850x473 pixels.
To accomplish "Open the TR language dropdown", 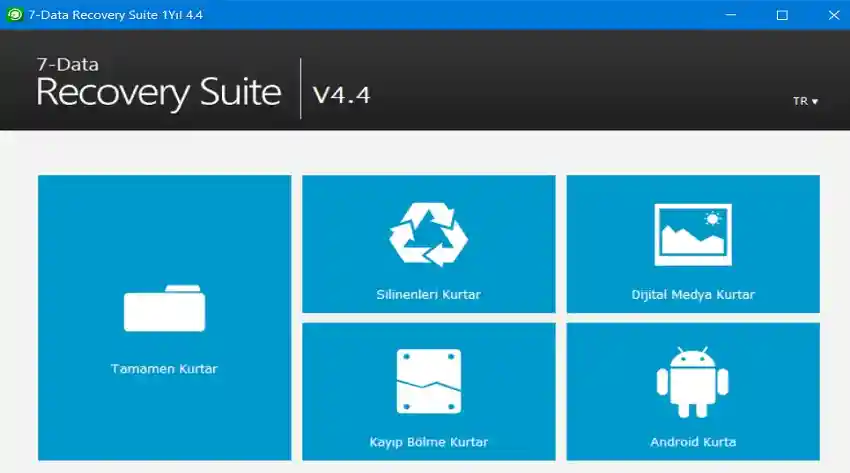I will [804, 101].
